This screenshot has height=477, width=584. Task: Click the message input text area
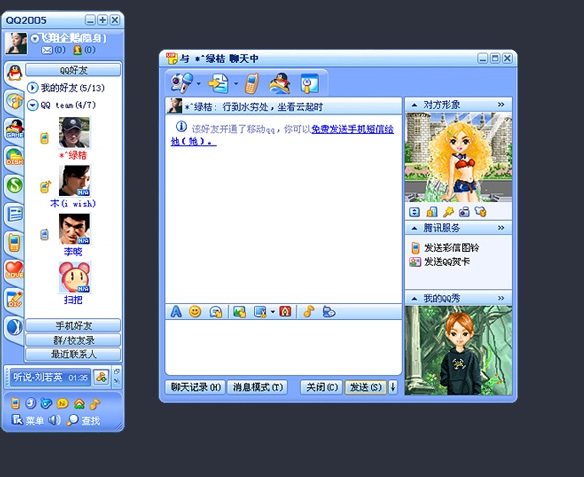pyautogui.click(x=283, y=347)
